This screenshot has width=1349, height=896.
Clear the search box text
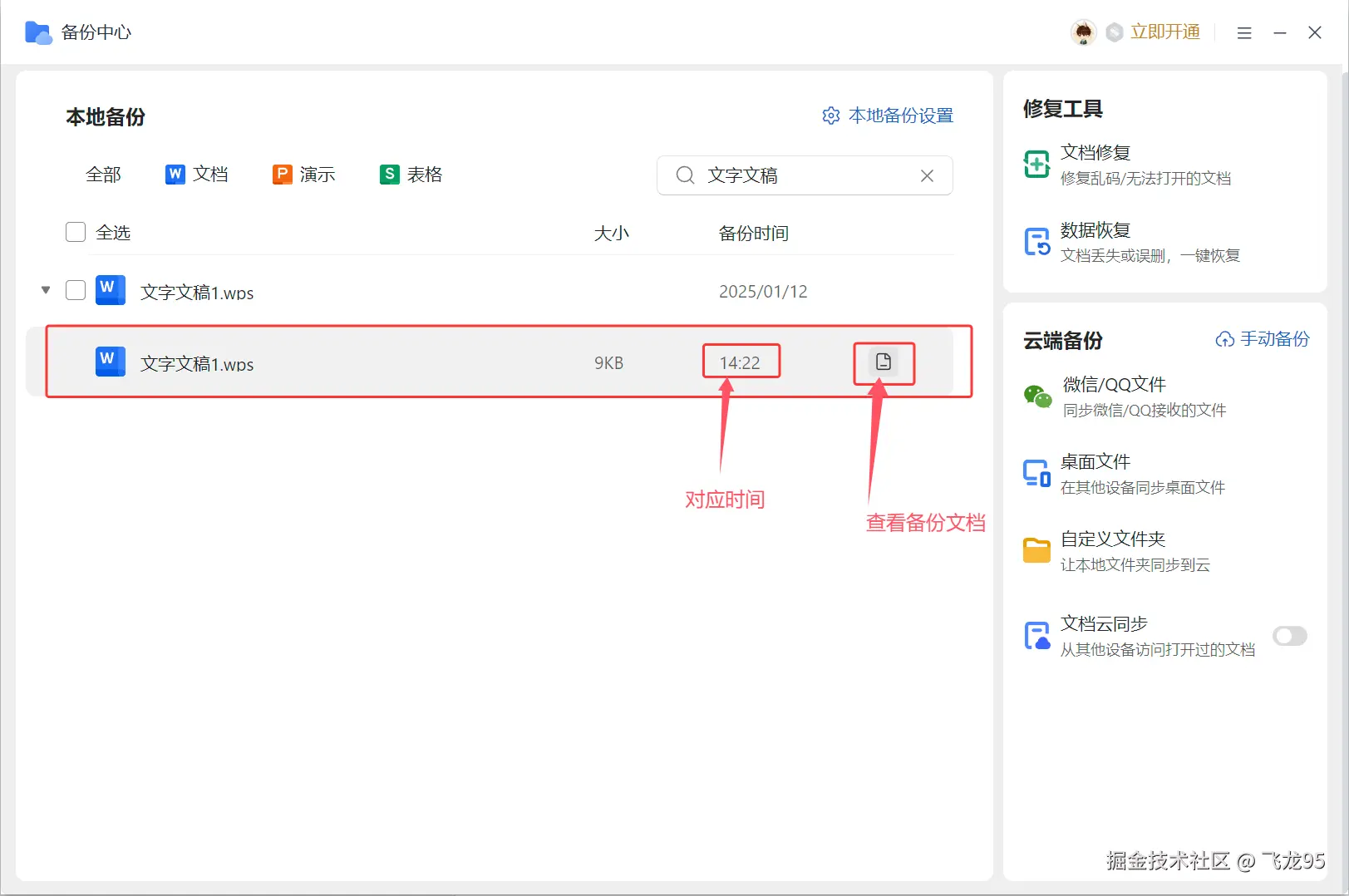927,175
